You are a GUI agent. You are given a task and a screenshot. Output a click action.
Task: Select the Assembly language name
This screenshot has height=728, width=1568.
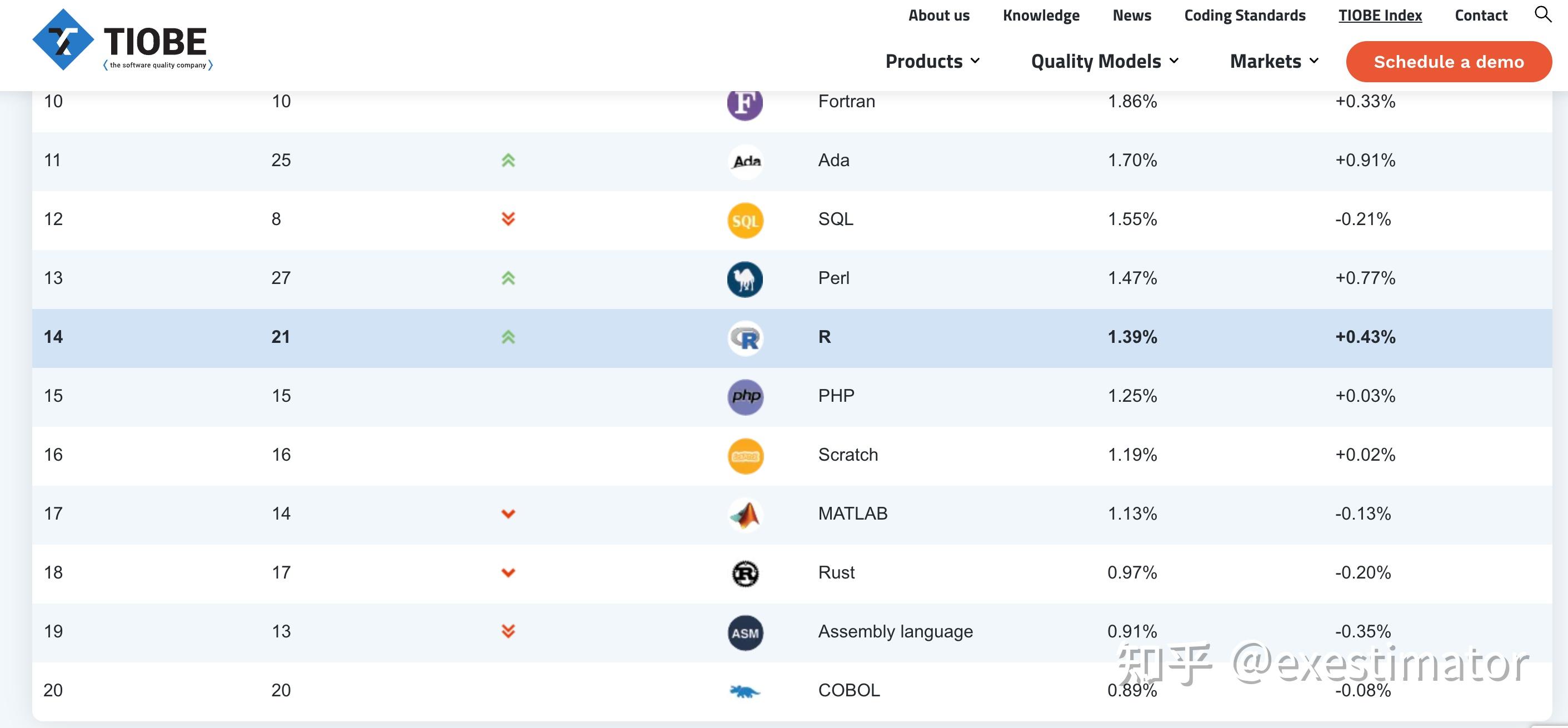click(895, 631)
